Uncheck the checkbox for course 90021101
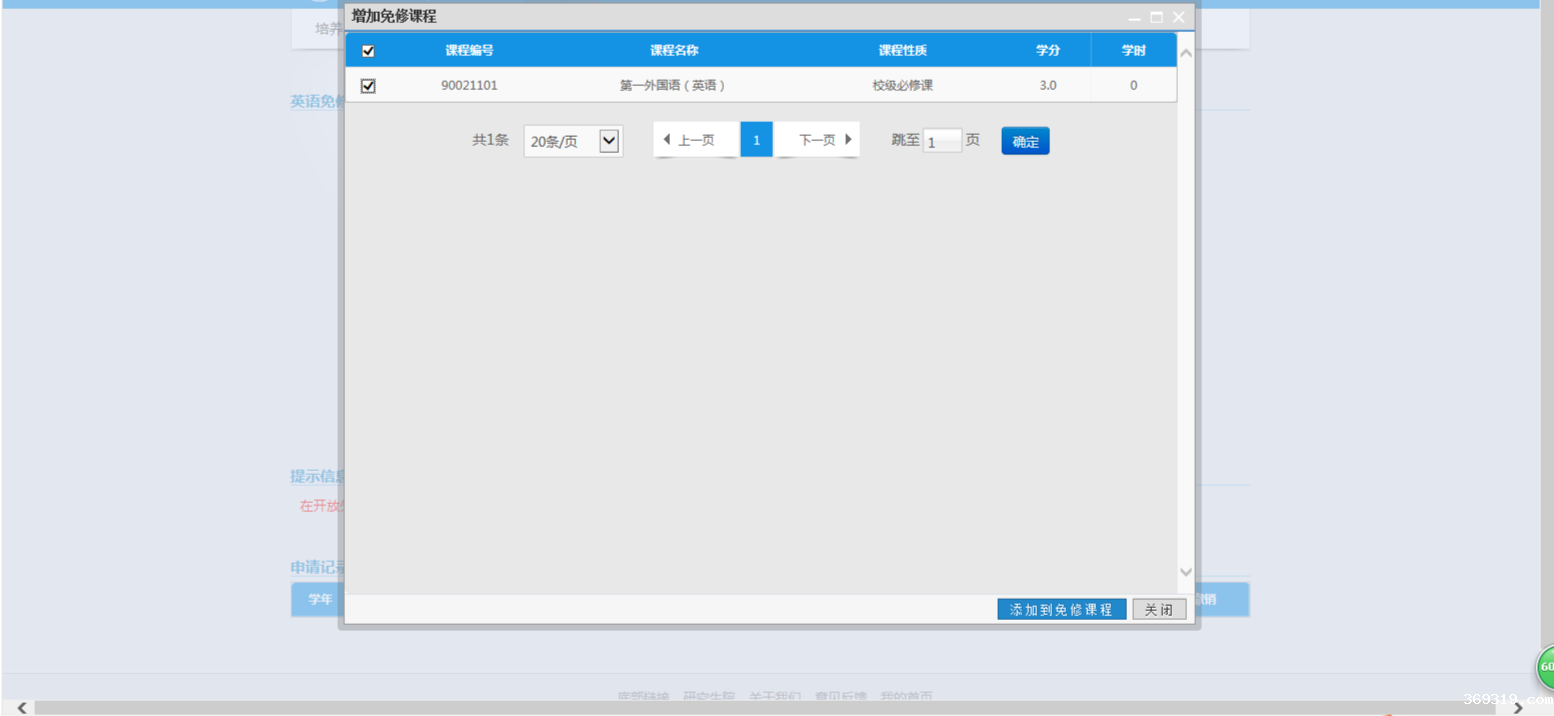The image size is (1554, 716). tap(368, 86)
